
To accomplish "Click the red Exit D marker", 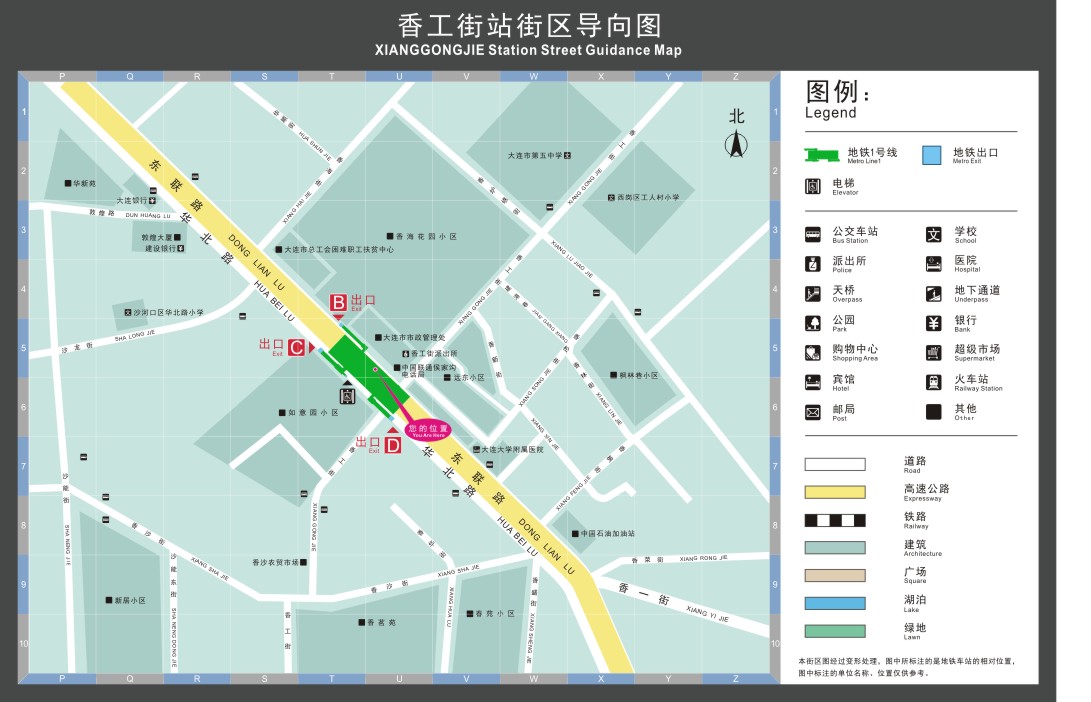I will pos(392,444).
